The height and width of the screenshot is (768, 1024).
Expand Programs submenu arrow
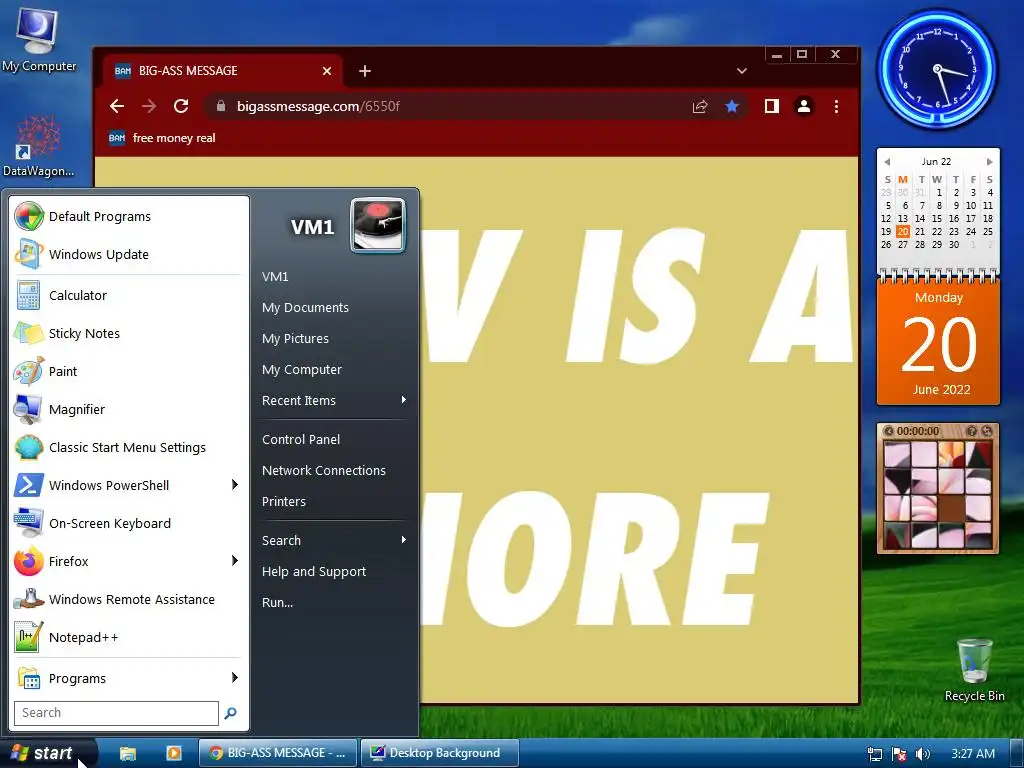click(x=234, y=677)
